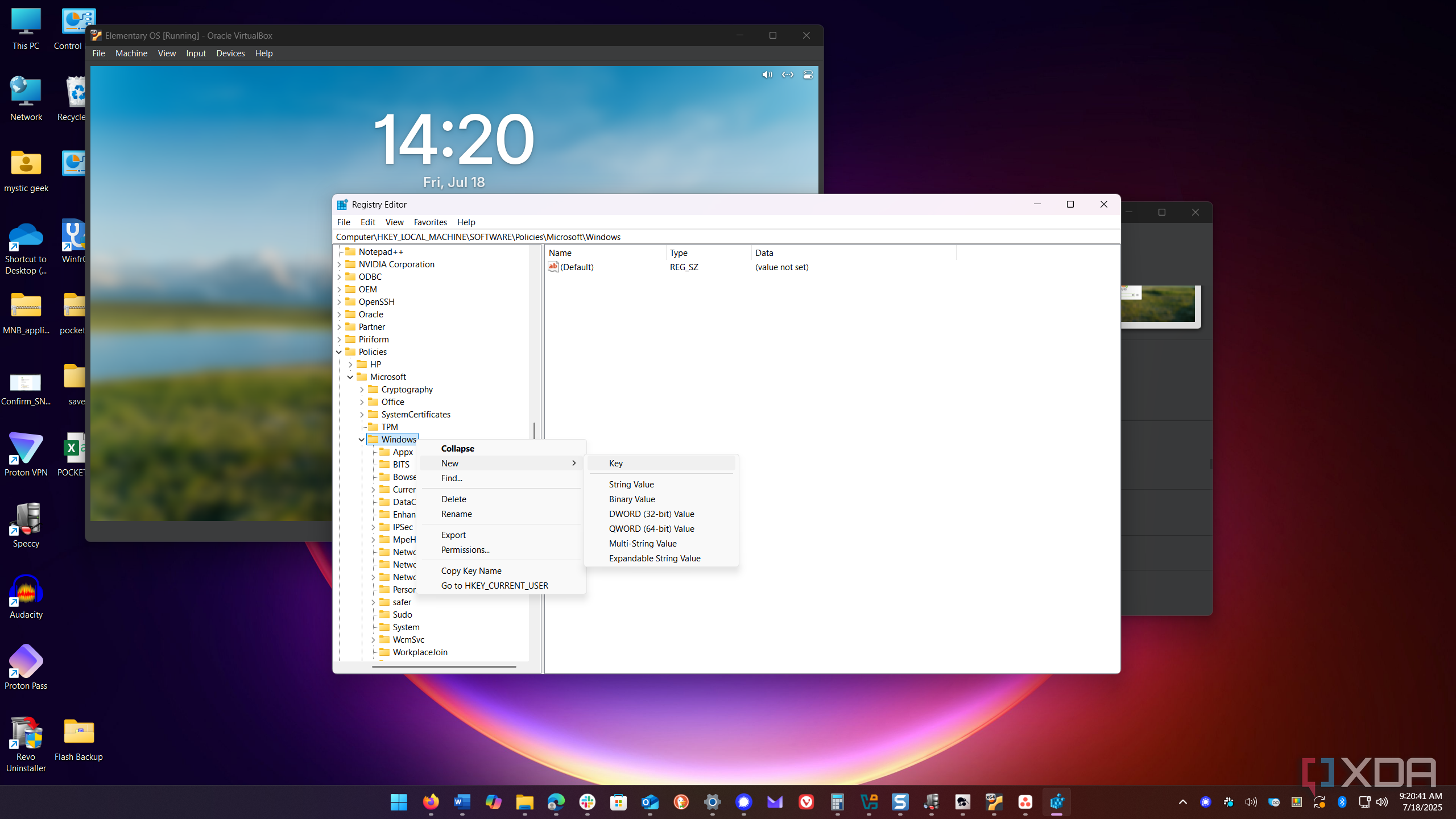Viewport: 1456px width, 819px height.
Task: Open Revo Uninstaller desktop icon
Action: 26,744
